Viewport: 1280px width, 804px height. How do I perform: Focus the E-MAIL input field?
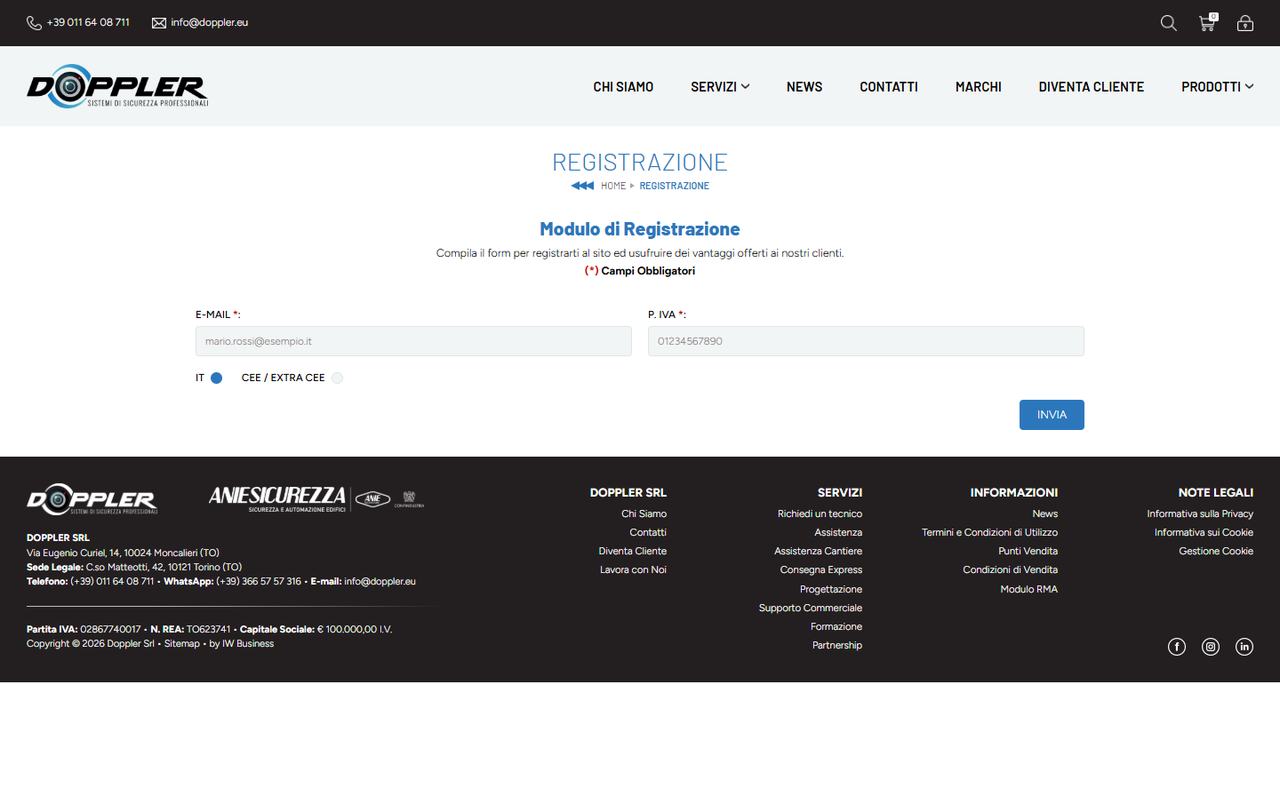pos(414,341)
